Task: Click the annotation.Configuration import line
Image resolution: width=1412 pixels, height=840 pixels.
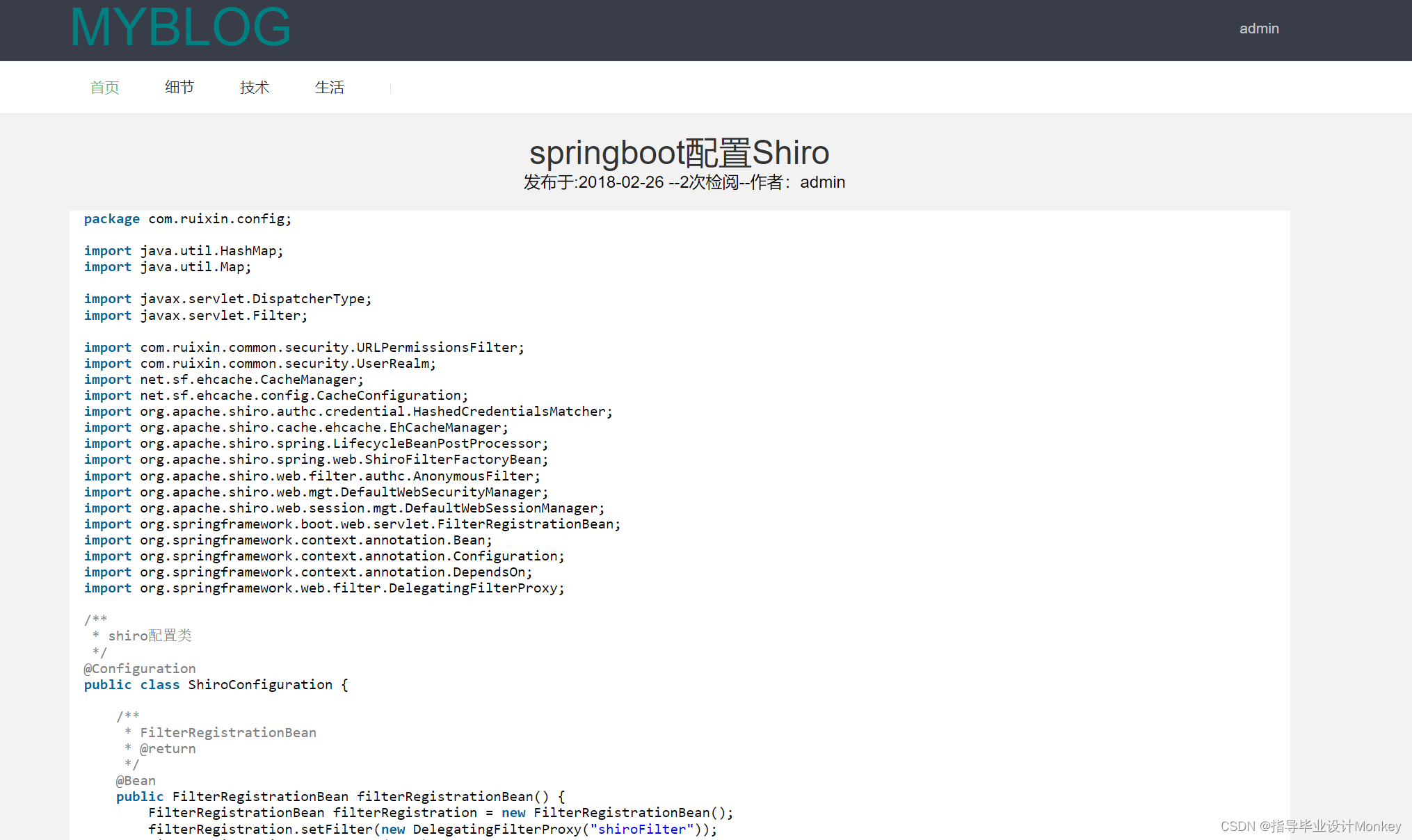Action: 324,556
